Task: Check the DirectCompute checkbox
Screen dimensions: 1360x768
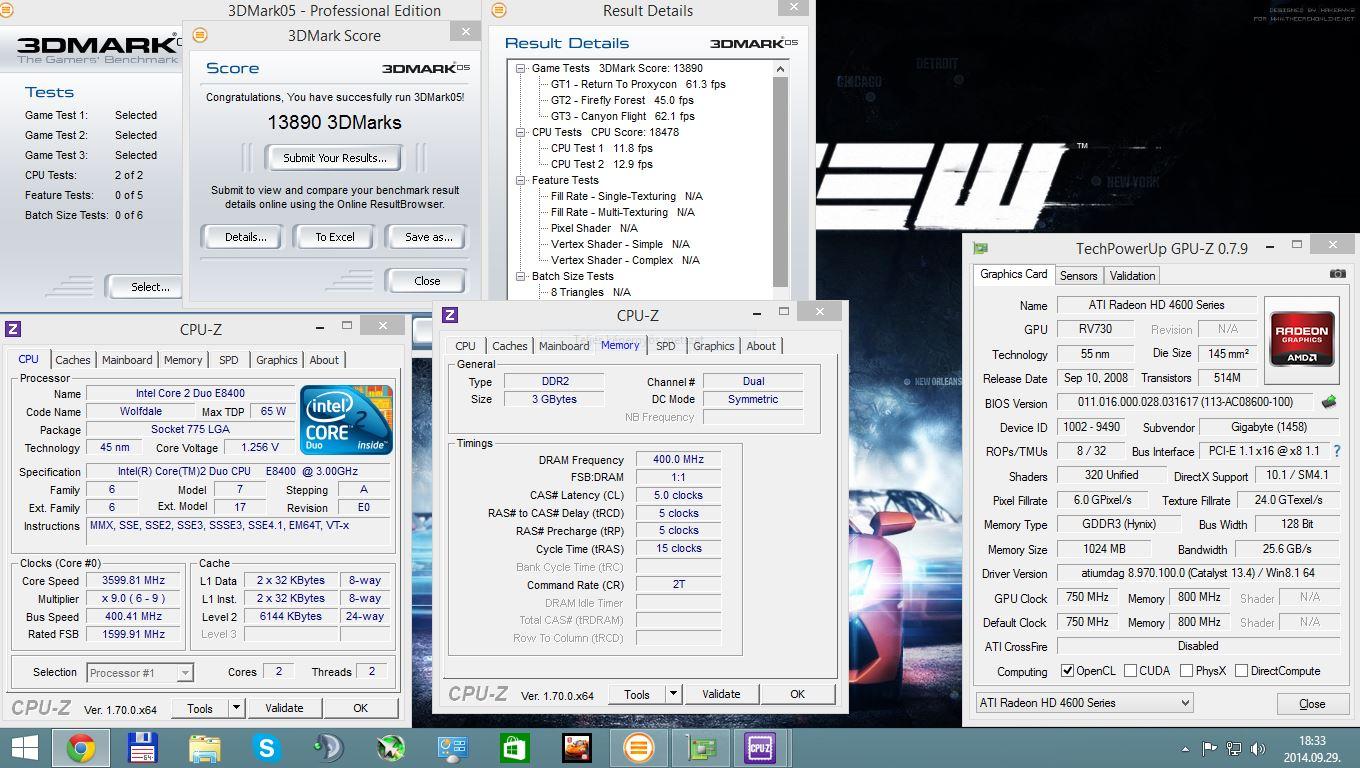Action: coord(1241,671)
